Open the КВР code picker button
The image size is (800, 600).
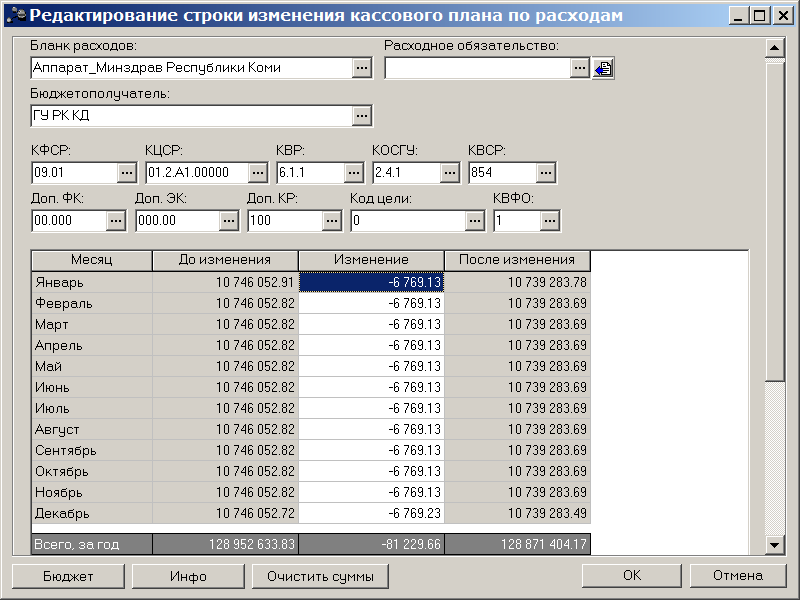(x=354, y=172)
